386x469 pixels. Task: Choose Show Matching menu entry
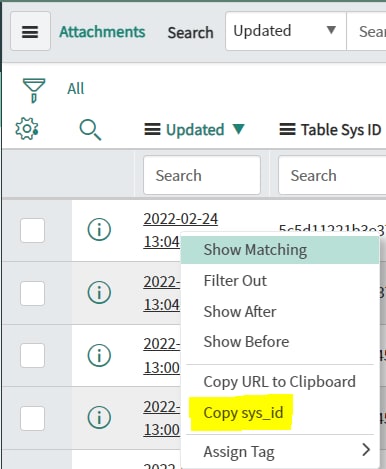coord(280,250)
